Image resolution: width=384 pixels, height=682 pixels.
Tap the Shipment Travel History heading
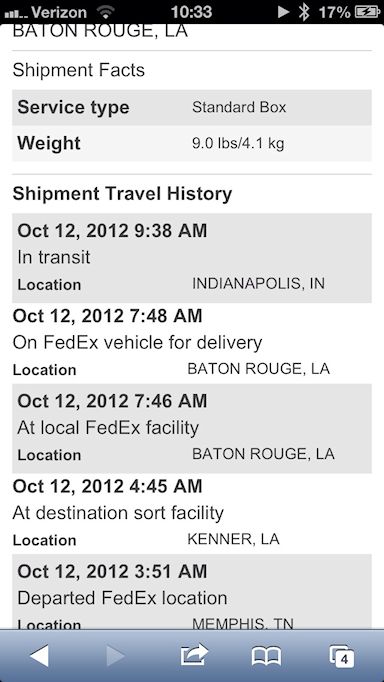click(122, 194)
